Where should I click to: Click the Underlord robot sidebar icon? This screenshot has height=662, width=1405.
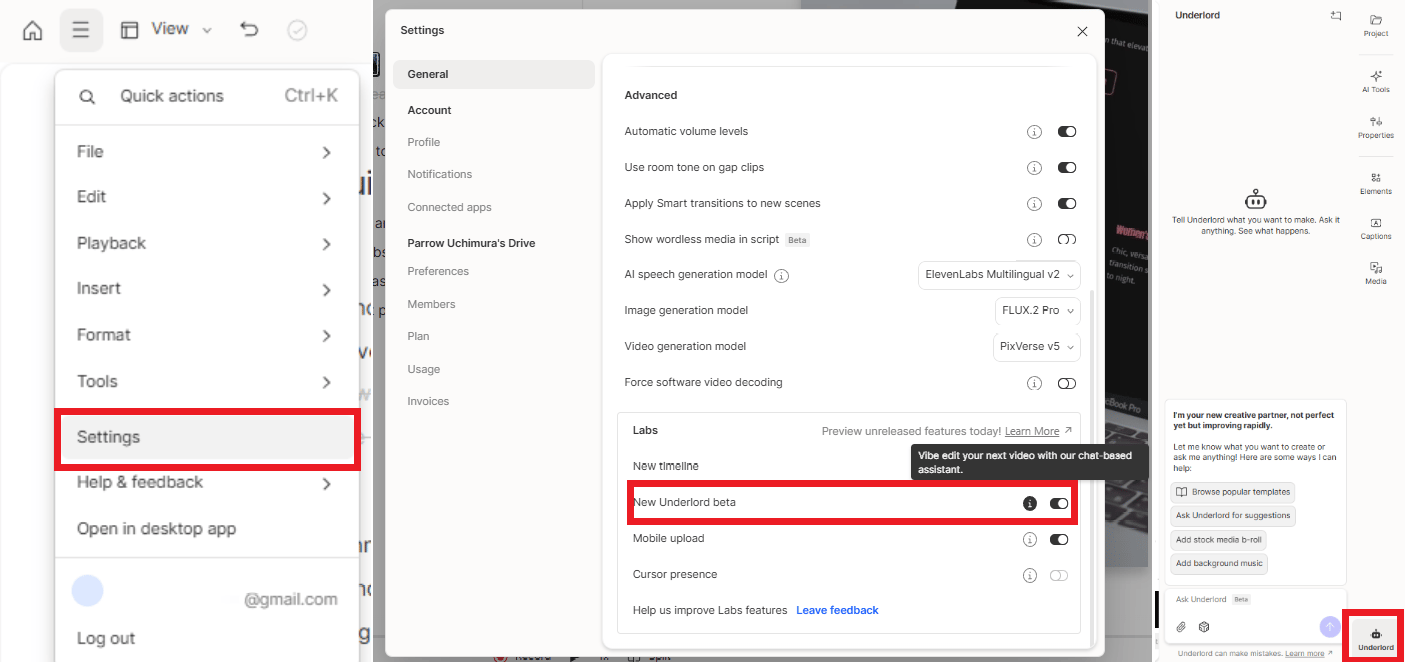click(x=1376, y=638)
